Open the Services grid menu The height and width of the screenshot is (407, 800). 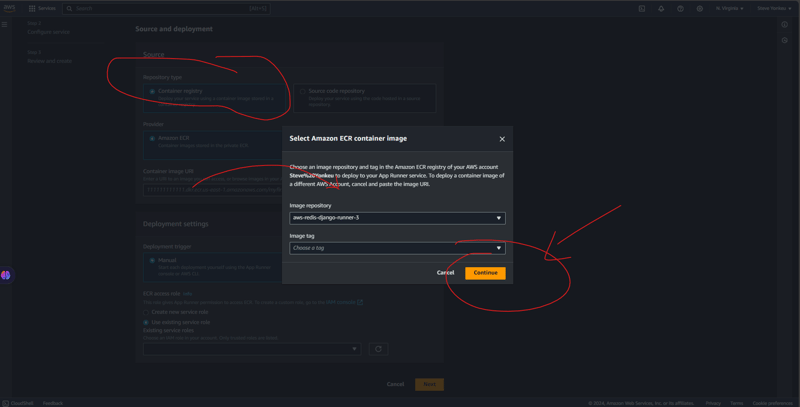[x=42, y=9]
